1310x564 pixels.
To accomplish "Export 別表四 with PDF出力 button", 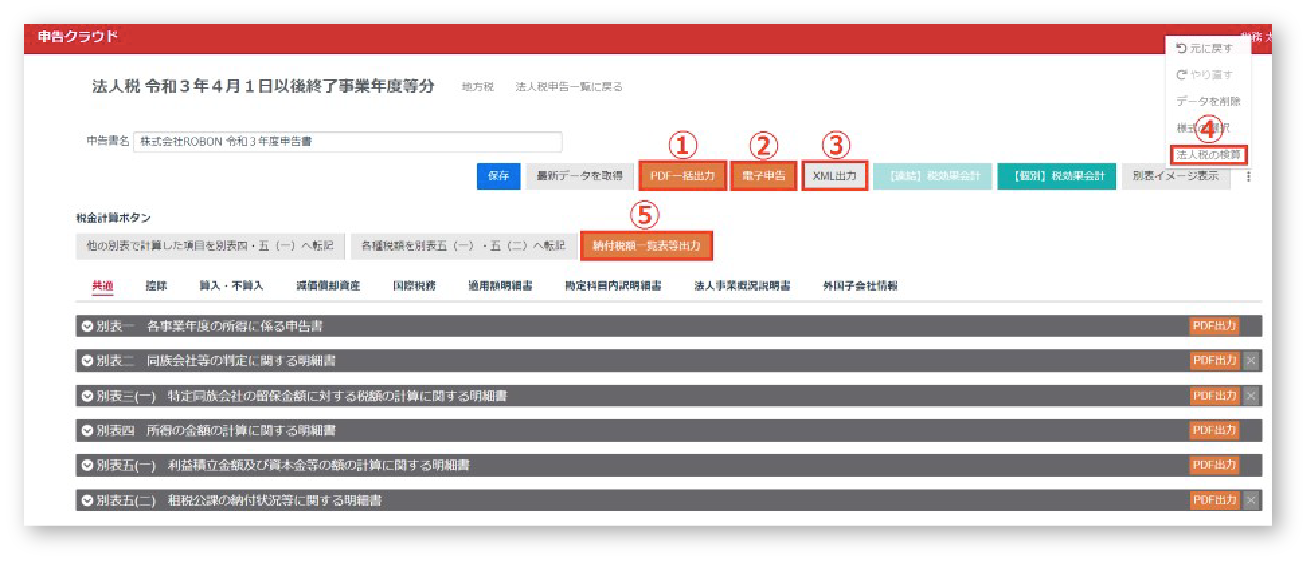I will pyautogui.click(x=1214, y=430).
